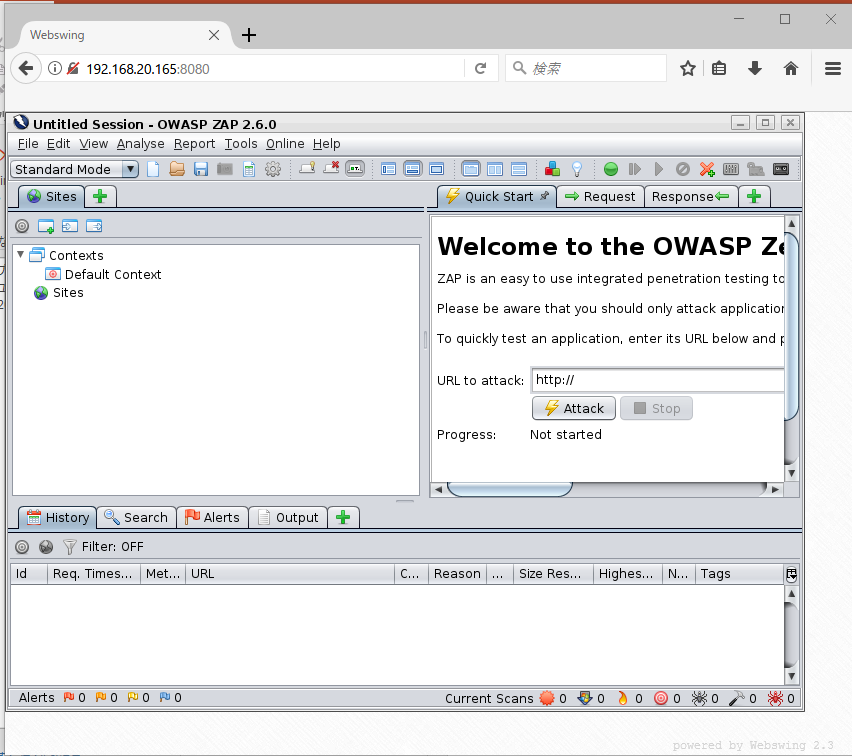Open the Standard Mode dropdown
Viewport: 852px width, 756px height.
[x=74, y=170]
